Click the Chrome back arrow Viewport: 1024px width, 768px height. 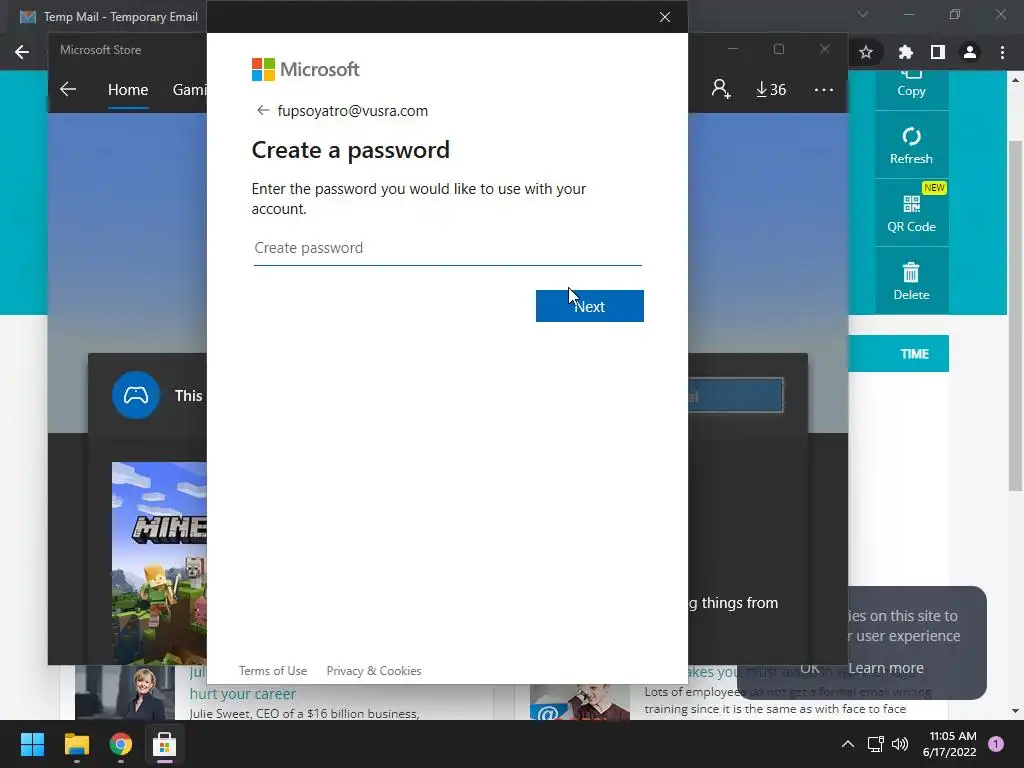[x=22, y=52]
